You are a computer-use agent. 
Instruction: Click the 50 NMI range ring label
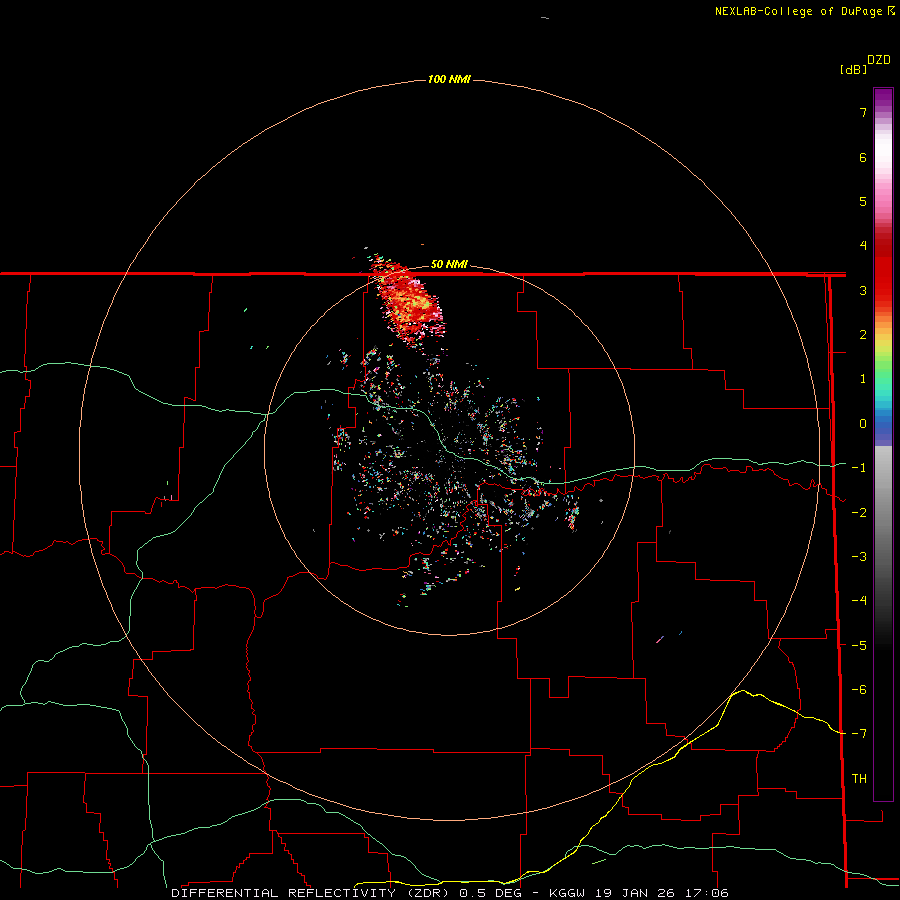pos(449,264)
